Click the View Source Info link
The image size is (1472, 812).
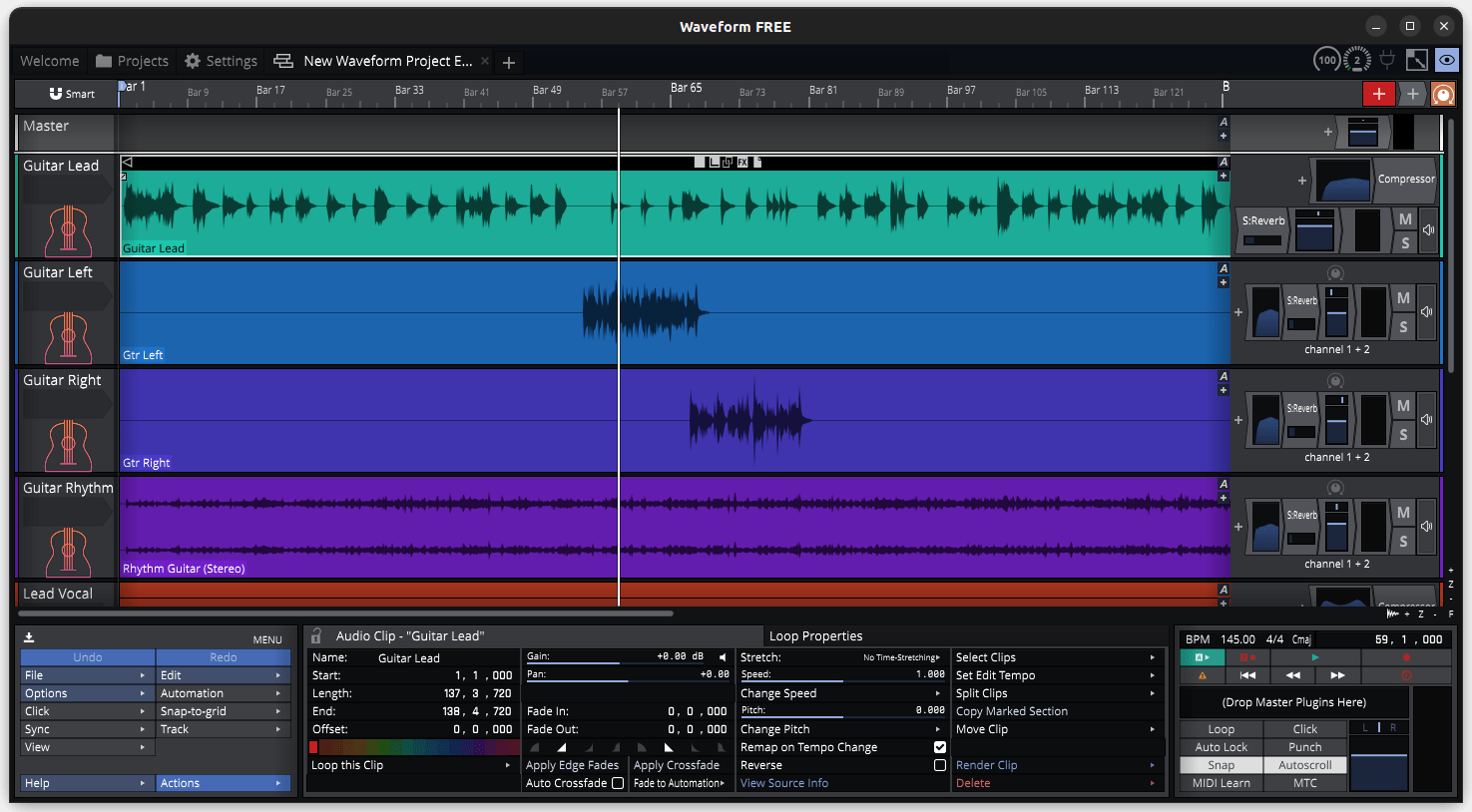pos(784,783)
